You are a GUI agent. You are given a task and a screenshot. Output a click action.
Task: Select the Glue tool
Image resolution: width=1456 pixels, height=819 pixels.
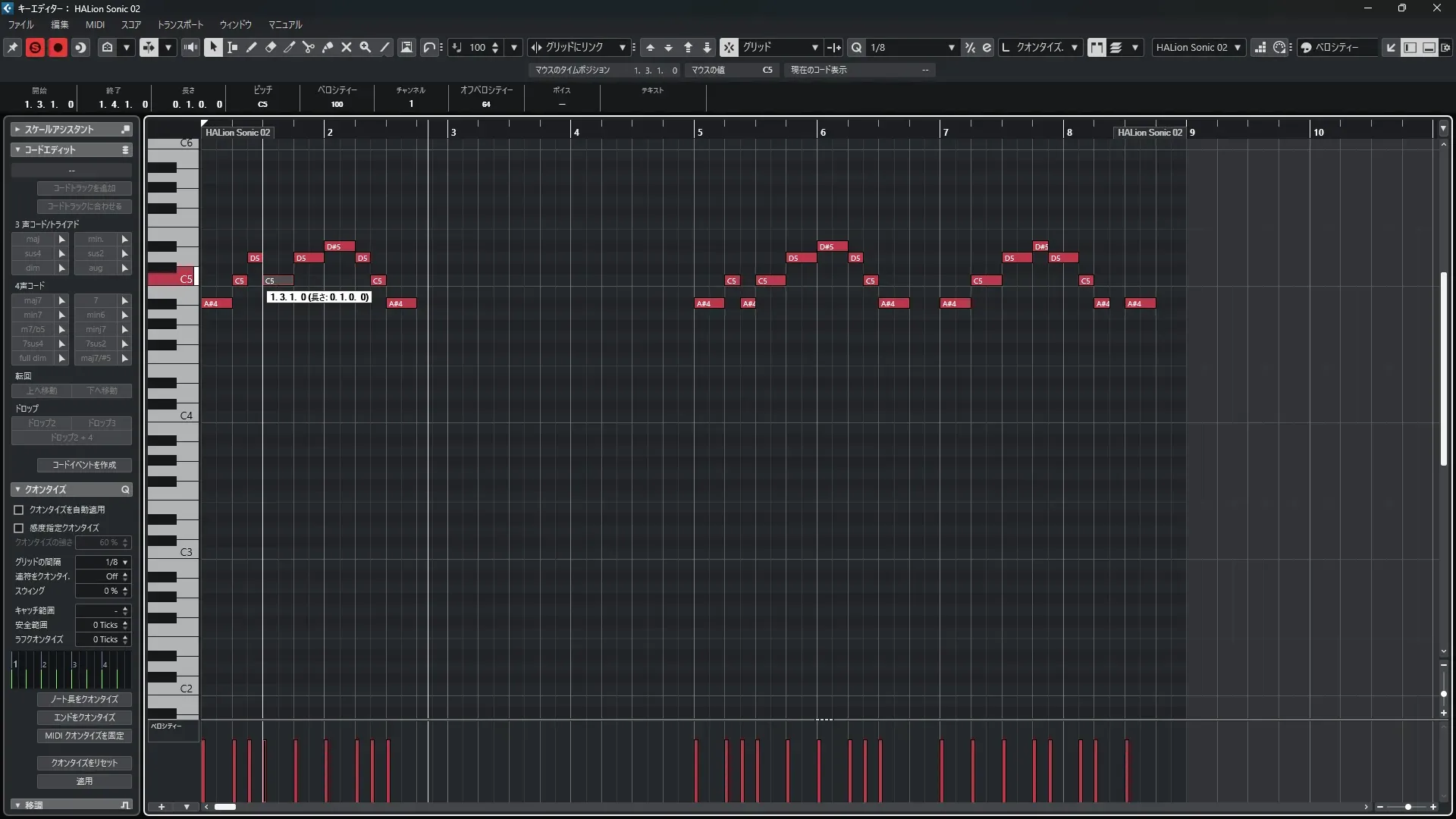pos(328,47)
